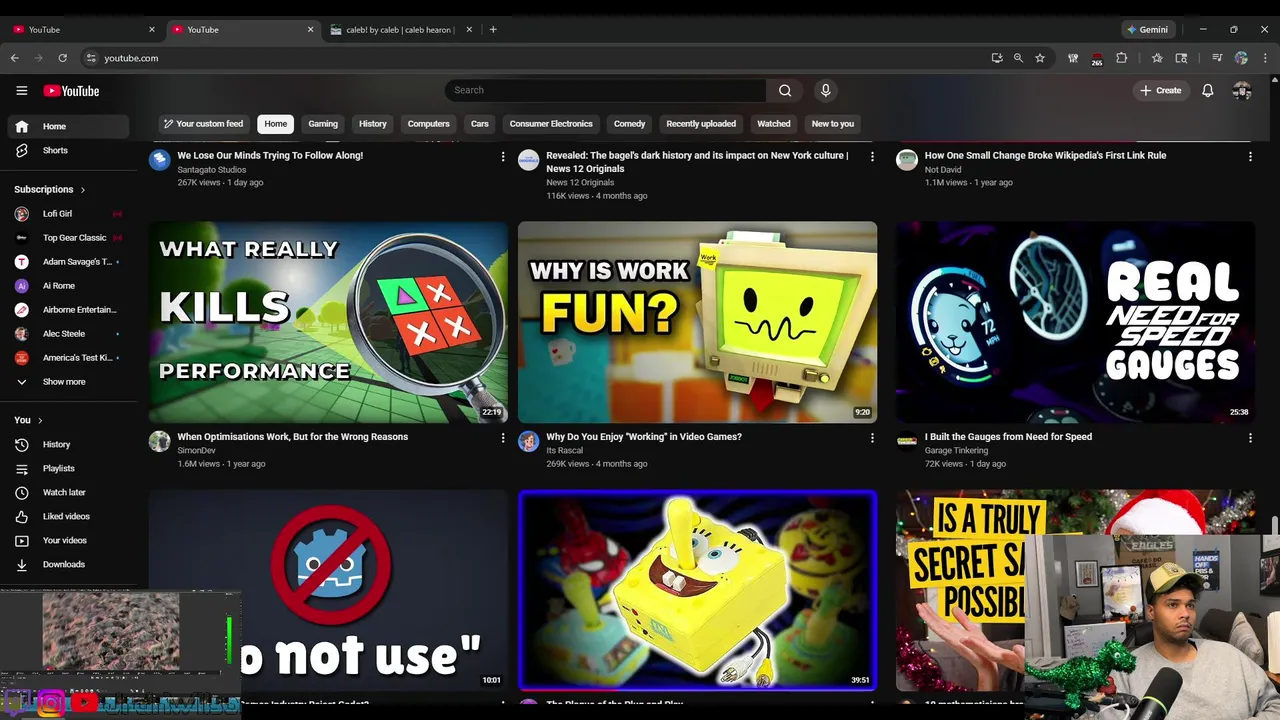
Task: Select Recently uploaded chip
Action: tap(701, 124)
